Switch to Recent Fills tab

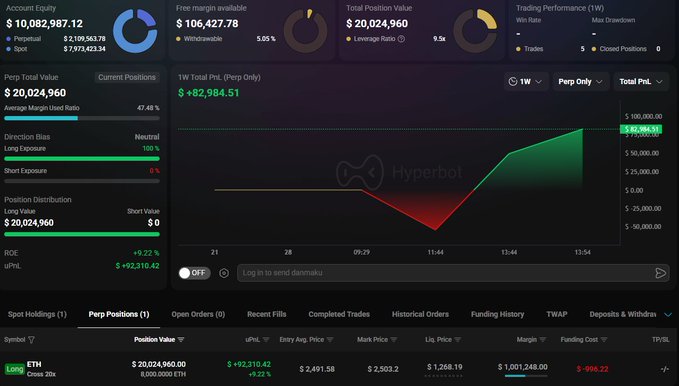pos(266,314)
